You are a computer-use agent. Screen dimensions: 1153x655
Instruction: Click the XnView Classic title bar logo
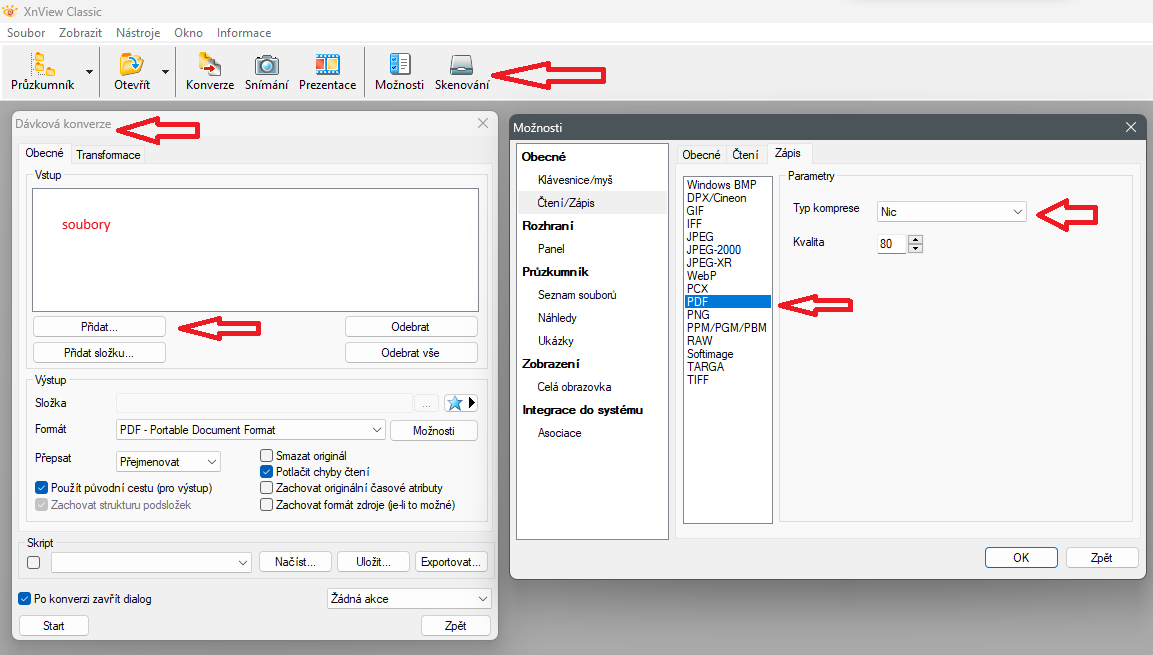click(x=10, y=11)
